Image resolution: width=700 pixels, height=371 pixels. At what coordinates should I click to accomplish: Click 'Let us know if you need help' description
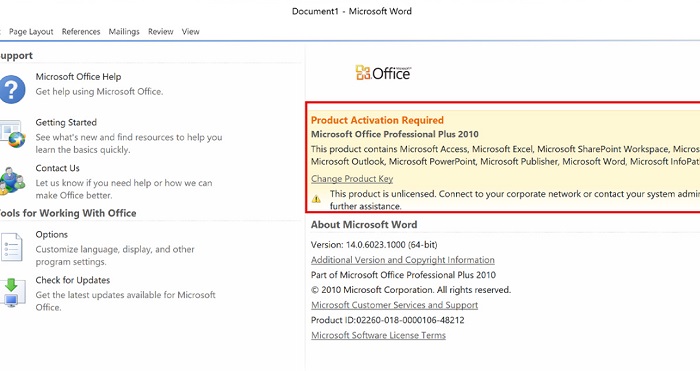pyautogui.click(x=124, y=189)
